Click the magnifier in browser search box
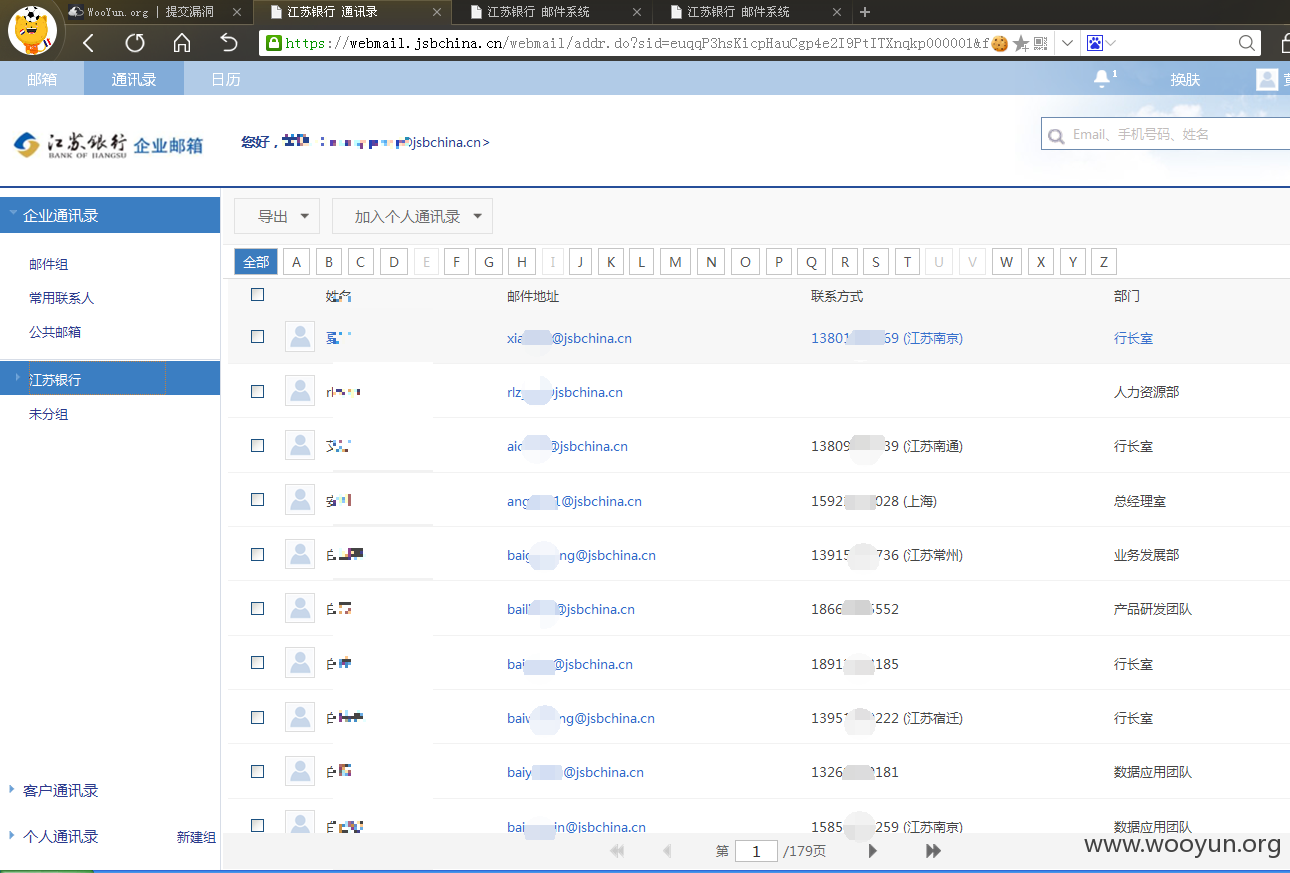The height and width of the screenshot is (873, 1290). click(1246, 43)
